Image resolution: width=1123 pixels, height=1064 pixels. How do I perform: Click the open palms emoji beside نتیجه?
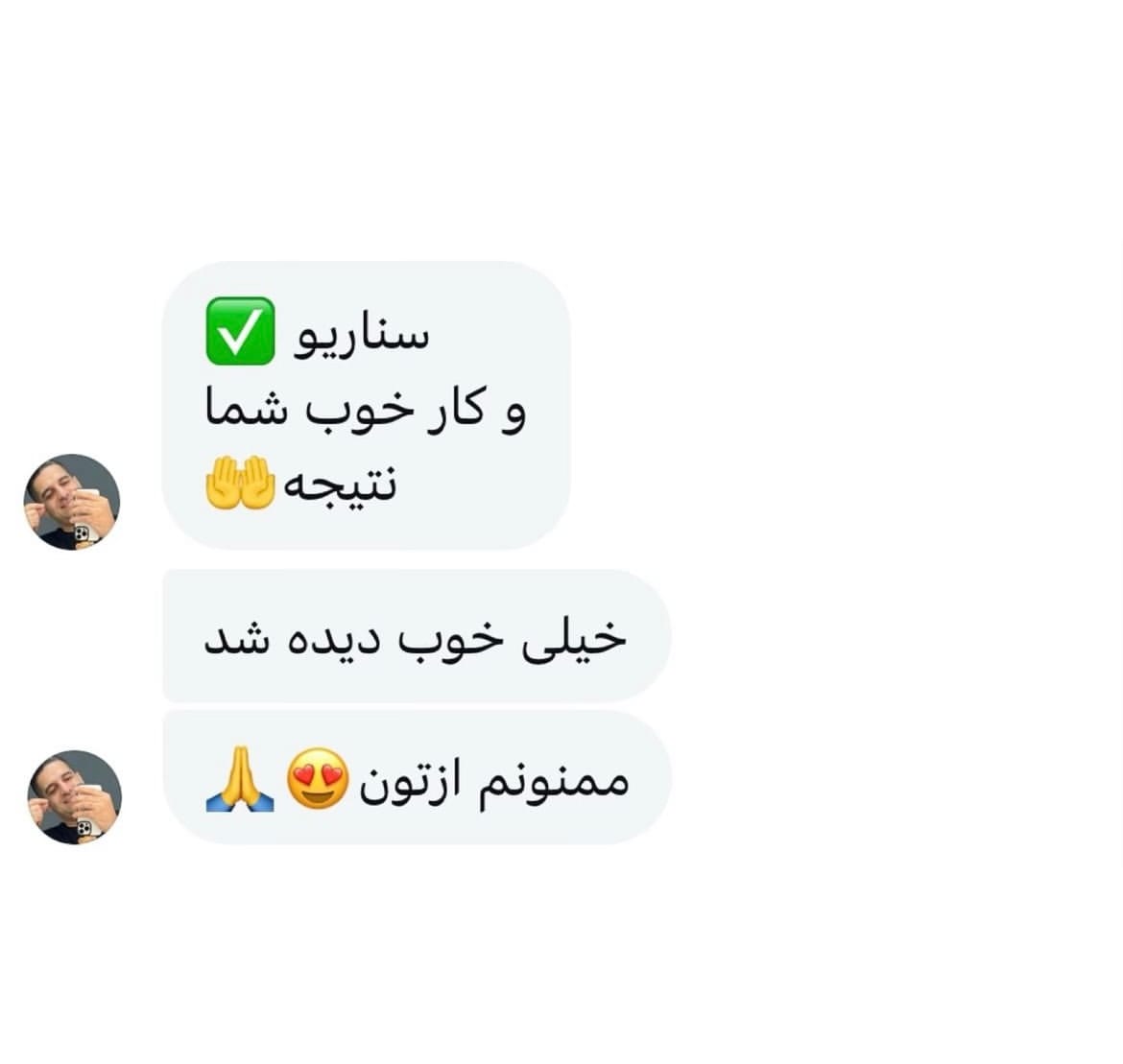240,483
